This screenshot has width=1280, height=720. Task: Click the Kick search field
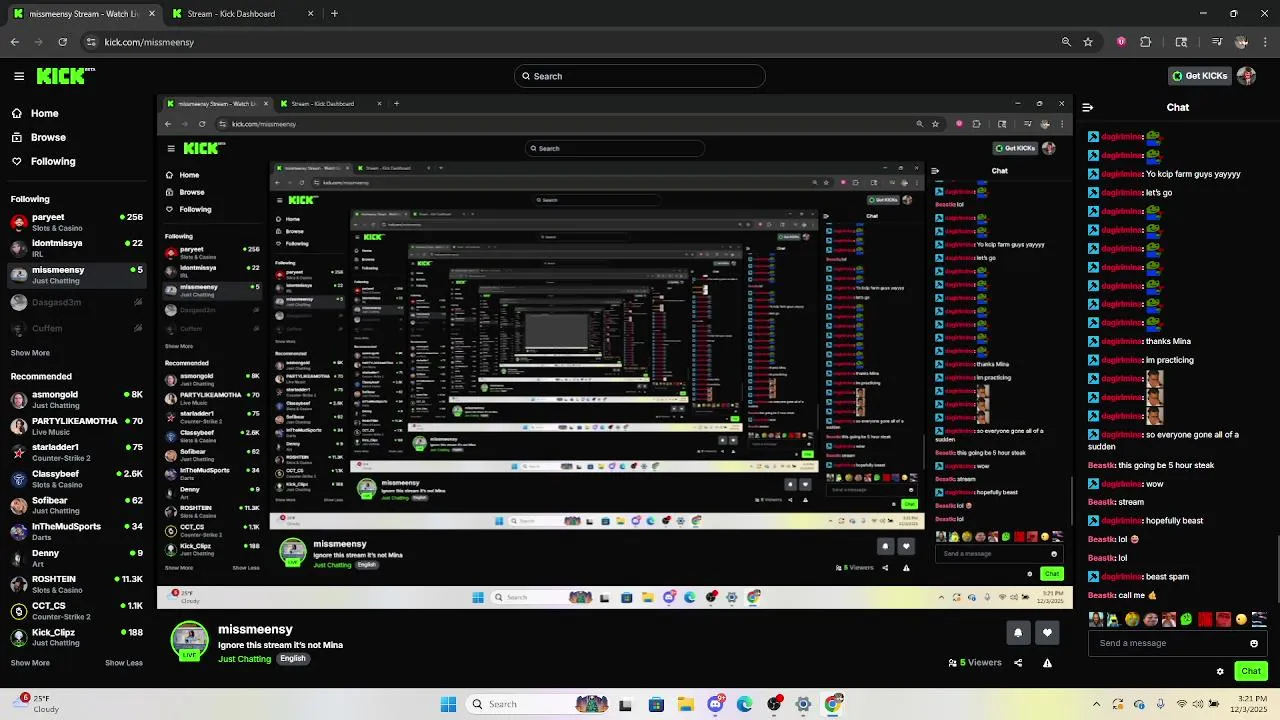point(640,76)
